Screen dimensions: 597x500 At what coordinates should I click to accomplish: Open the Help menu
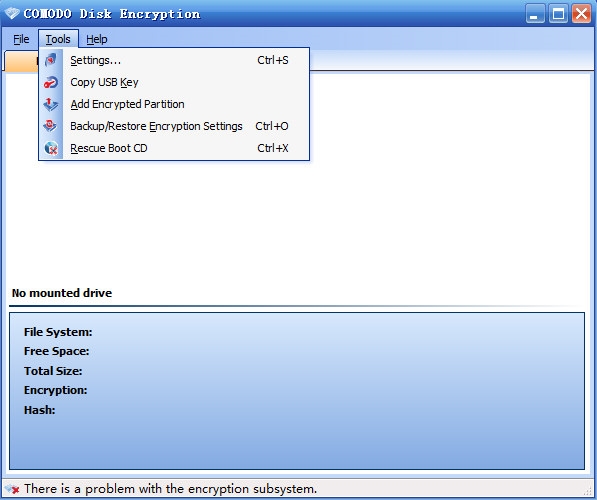[97, 39]
